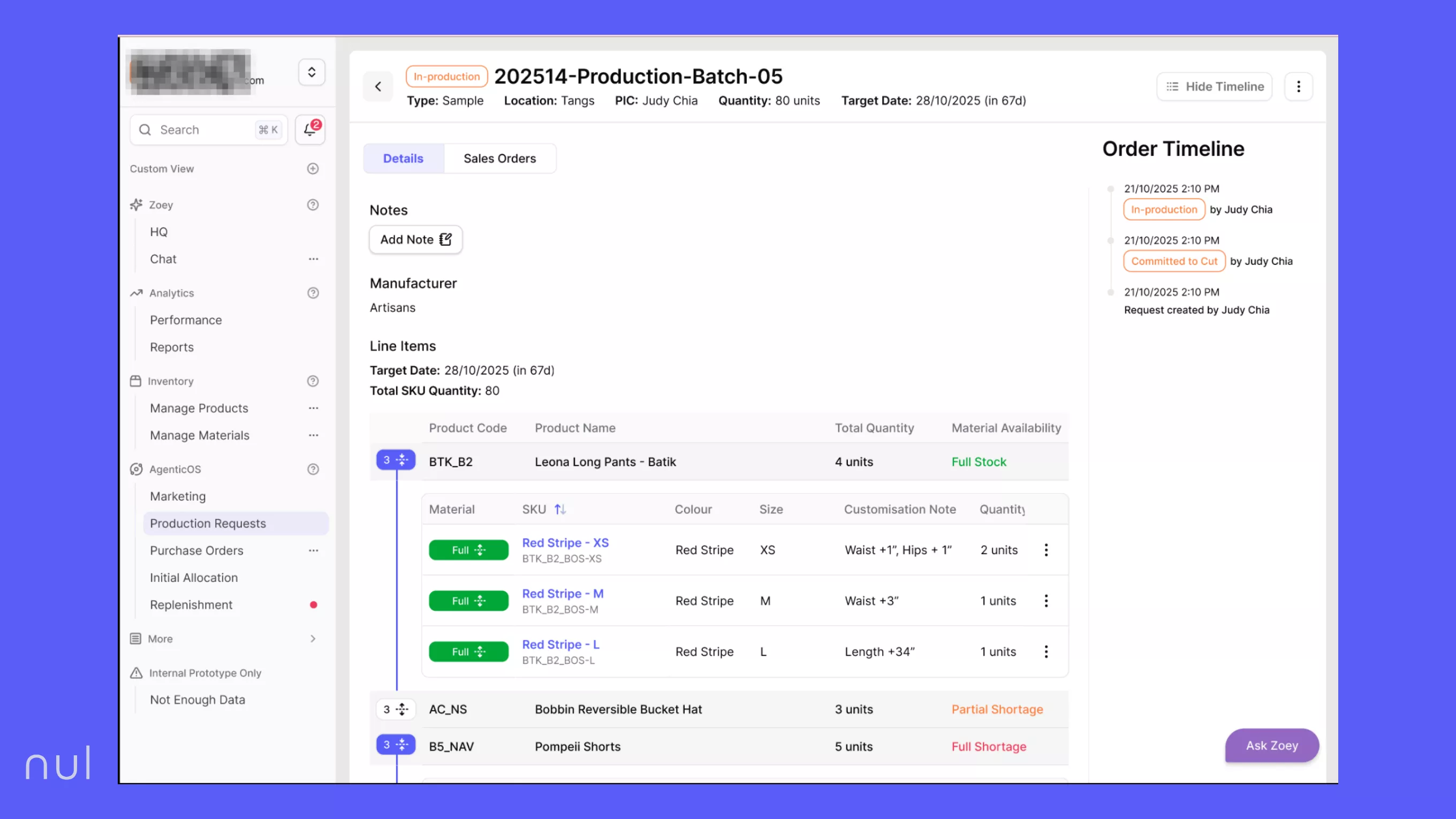Open the help icon next to Inventory
Viewport: 1456px width, 819px height.
coord(313,381)
